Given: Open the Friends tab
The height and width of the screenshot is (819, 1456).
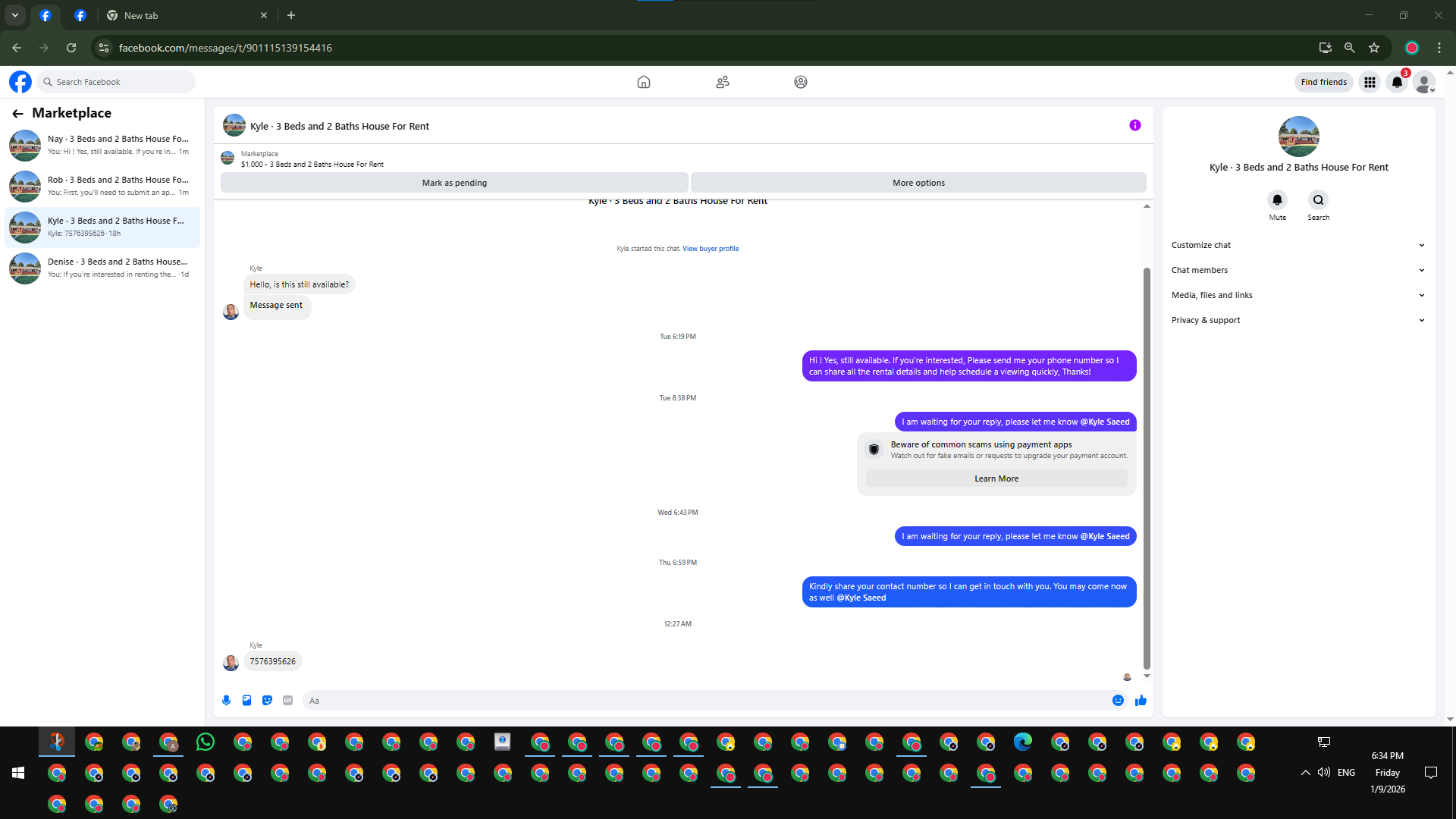Looking at the screenshot, I should coord(722,82).
